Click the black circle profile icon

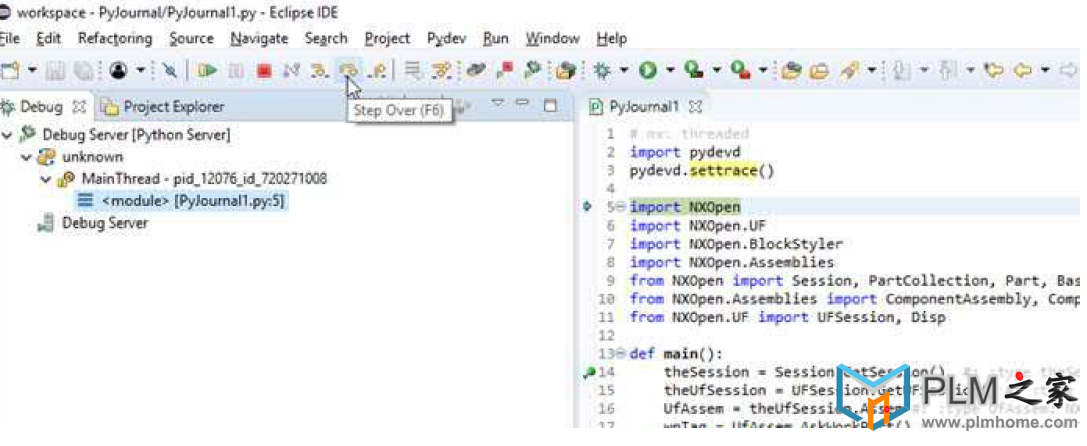click(119, 69)
